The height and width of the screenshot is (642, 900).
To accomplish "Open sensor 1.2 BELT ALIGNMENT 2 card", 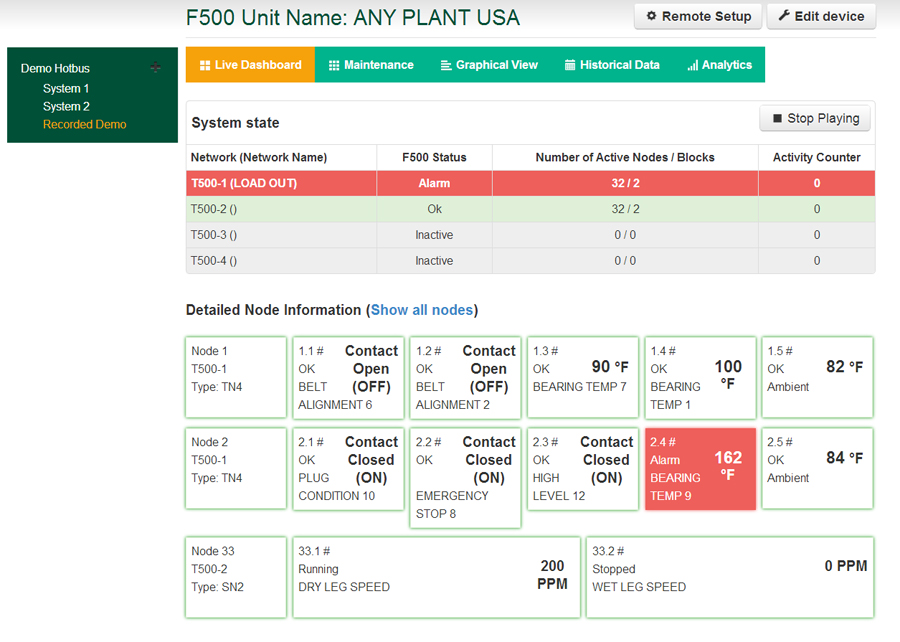I will pyautogui.click(x=465, y=378).
